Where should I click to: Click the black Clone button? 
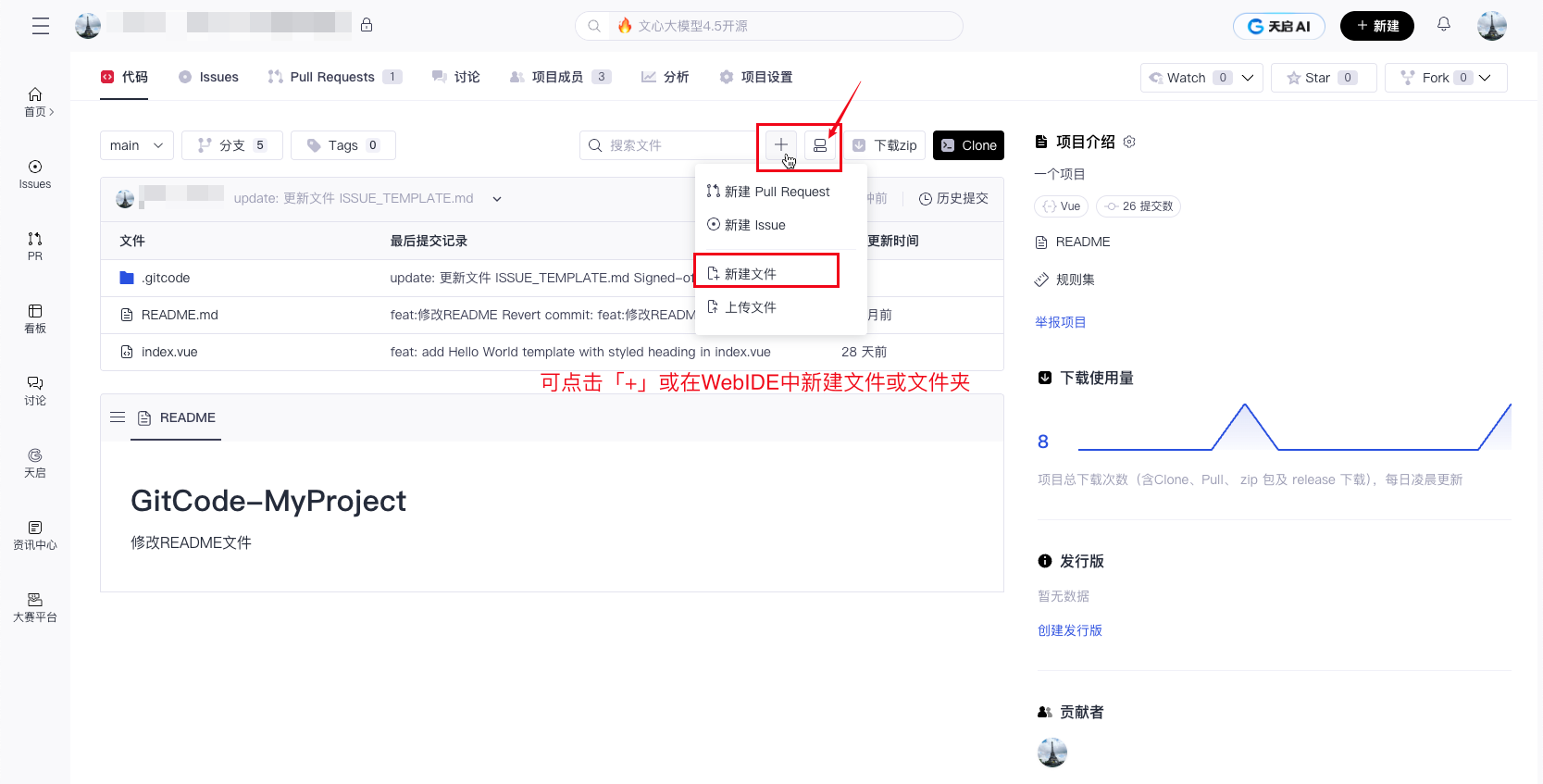pyautogui.click(x=968, y=145)
